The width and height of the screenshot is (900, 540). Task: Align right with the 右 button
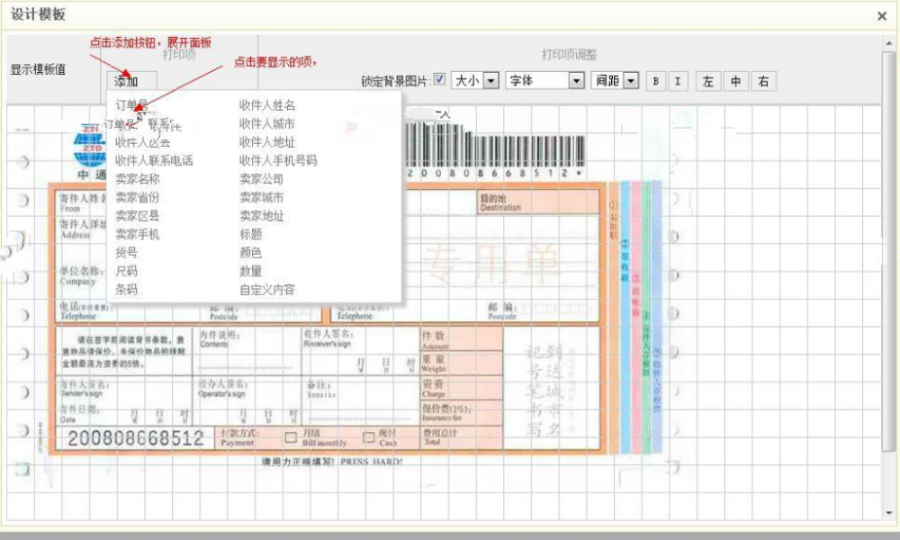click(x=763, y=81)
